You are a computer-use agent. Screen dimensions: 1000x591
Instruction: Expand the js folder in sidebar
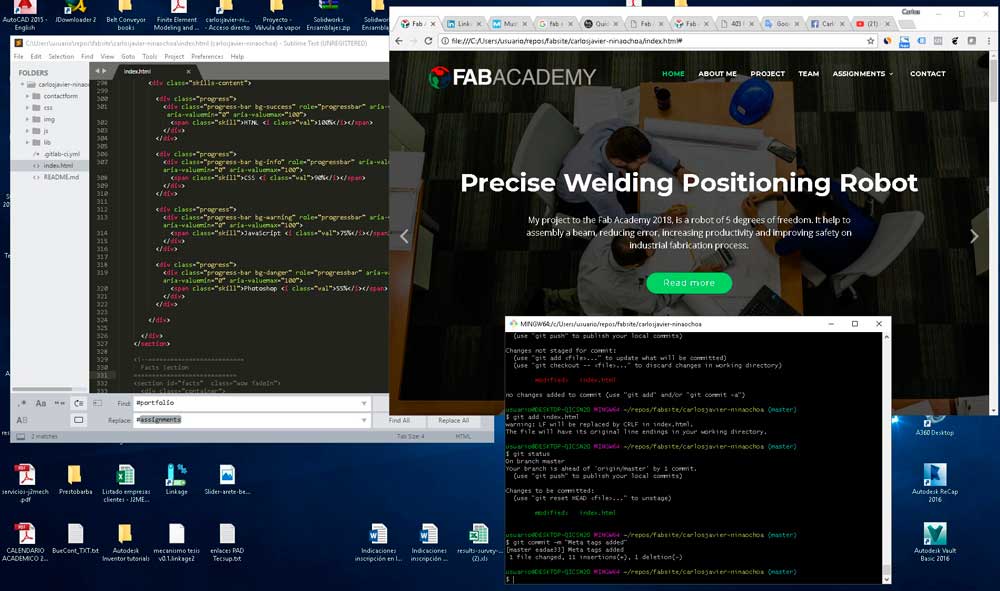pyautogui.click(x=27, y=131)
